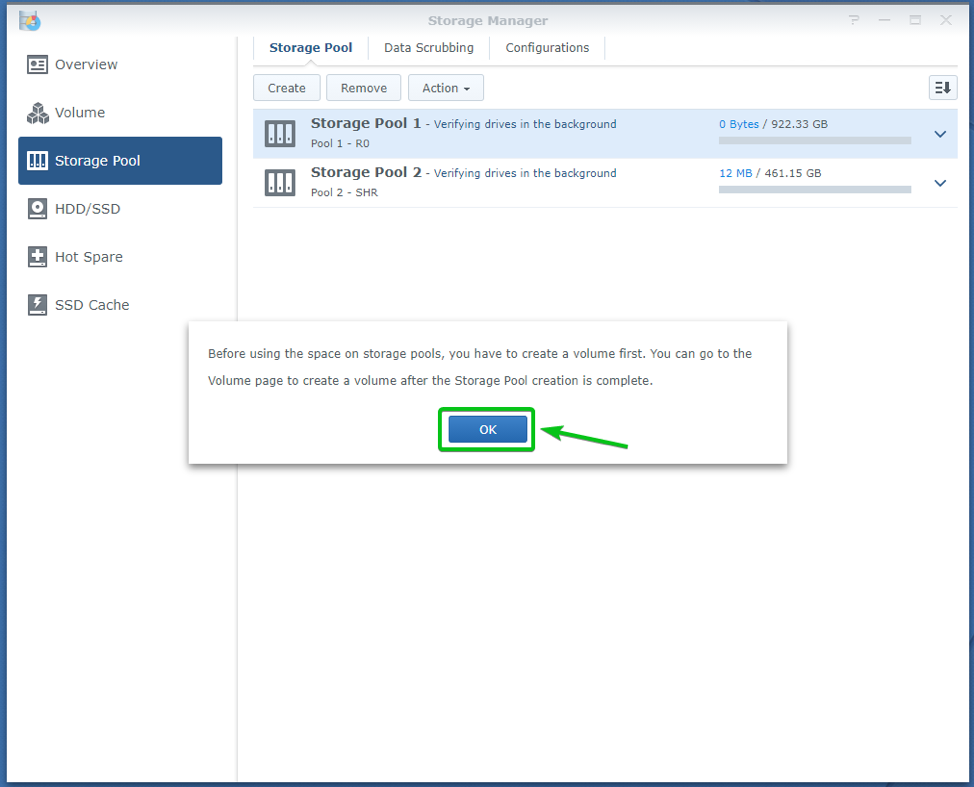Click the 461.15 GB capacity text
Image resolution: width=974 pixels, height=787 pixels.
tap(793, 173)
